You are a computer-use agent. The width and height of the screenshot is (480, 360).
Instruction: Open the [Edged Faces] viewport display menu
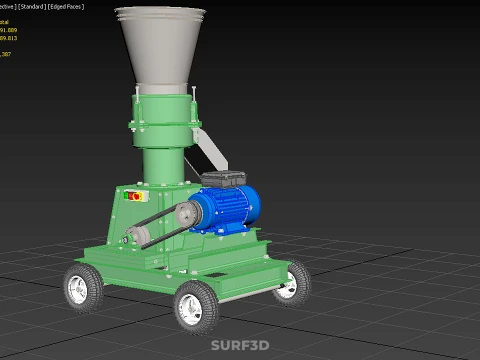coord(66,7)
